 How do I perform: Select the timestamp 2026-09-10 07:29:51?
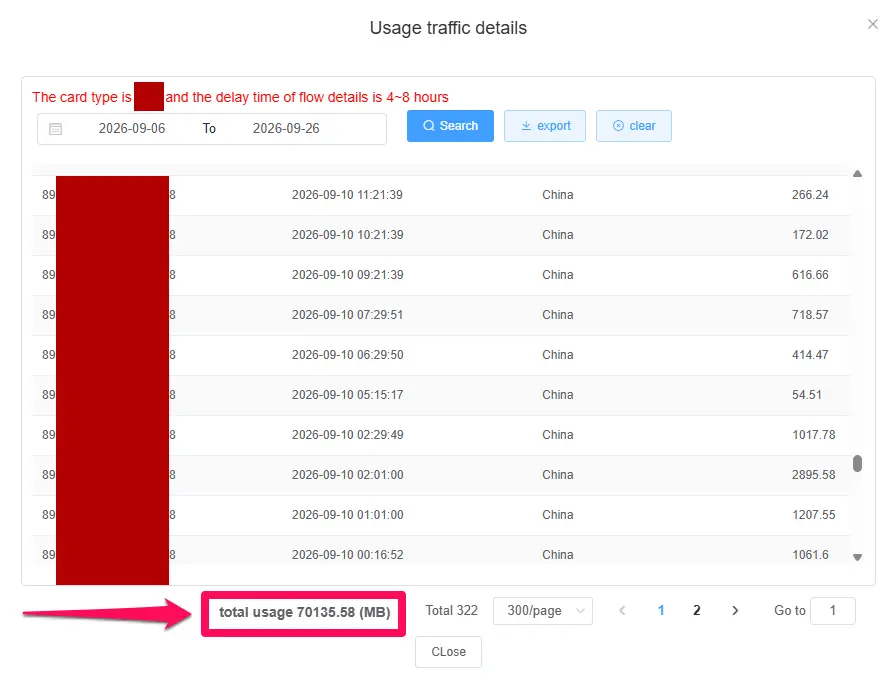coord(347,315)
